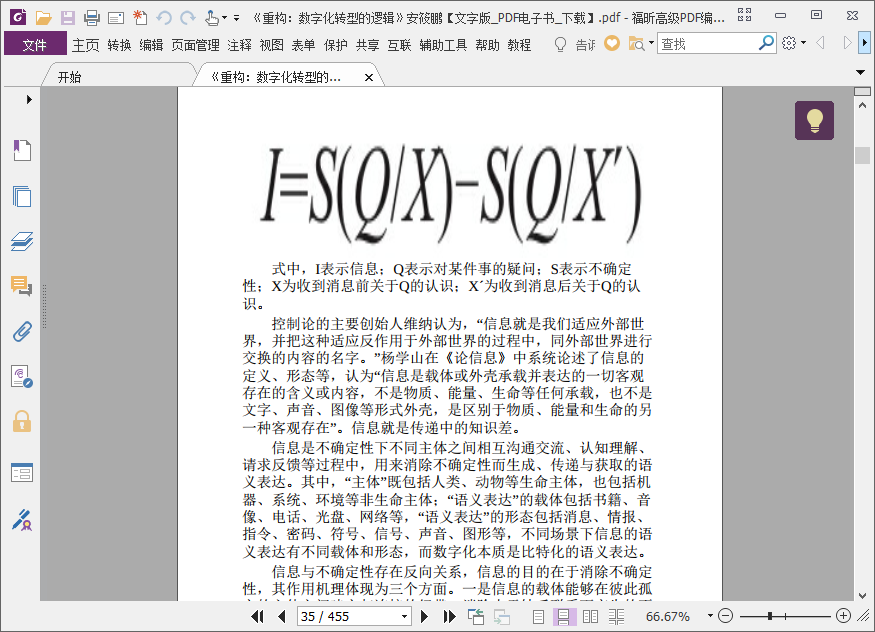The height and width of the screenshot is (632, 875).
Task: Open the search settings gear icon
Action: tap(789, 43)
